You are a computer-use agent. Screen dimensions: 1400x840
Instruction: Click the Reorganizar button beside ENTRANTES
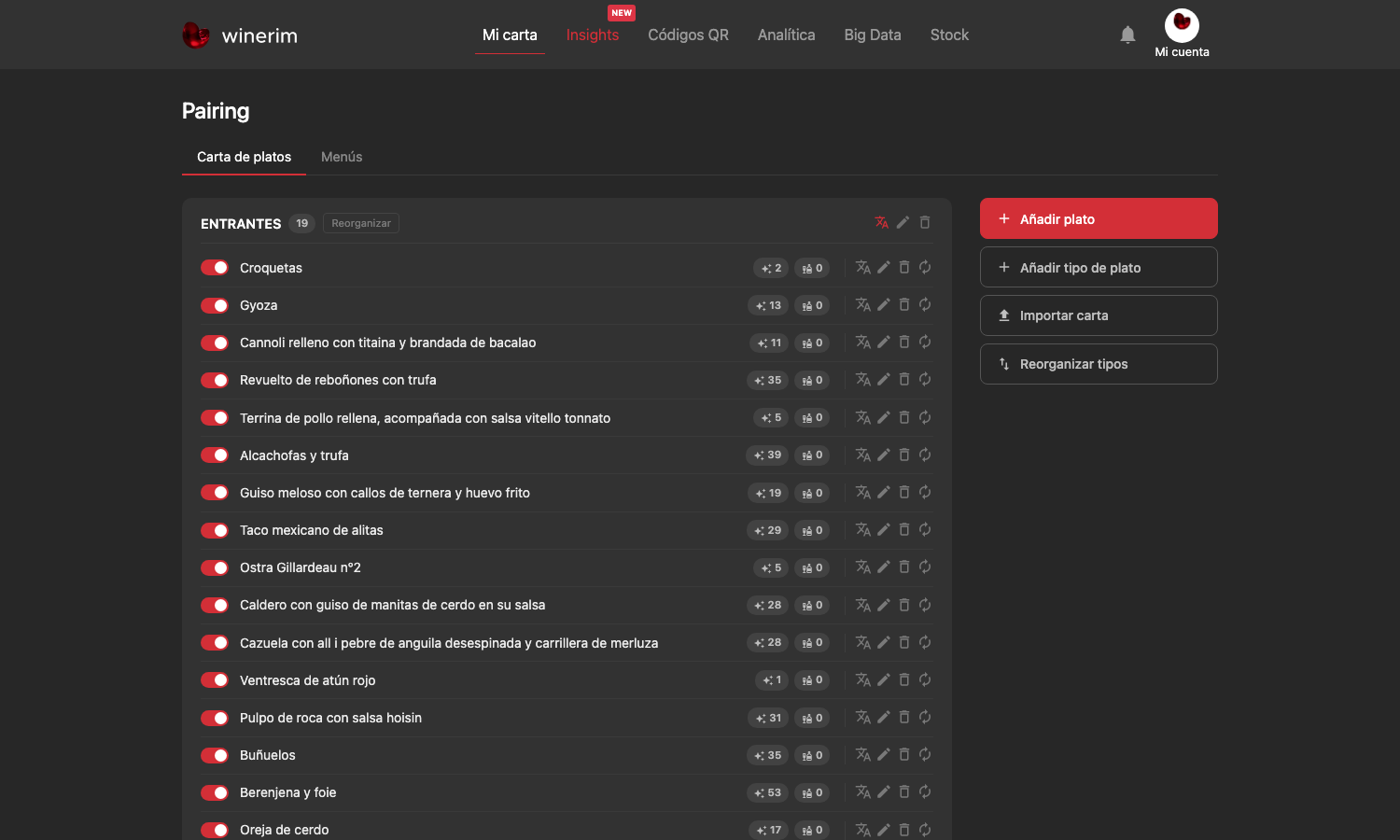[361, 223]
